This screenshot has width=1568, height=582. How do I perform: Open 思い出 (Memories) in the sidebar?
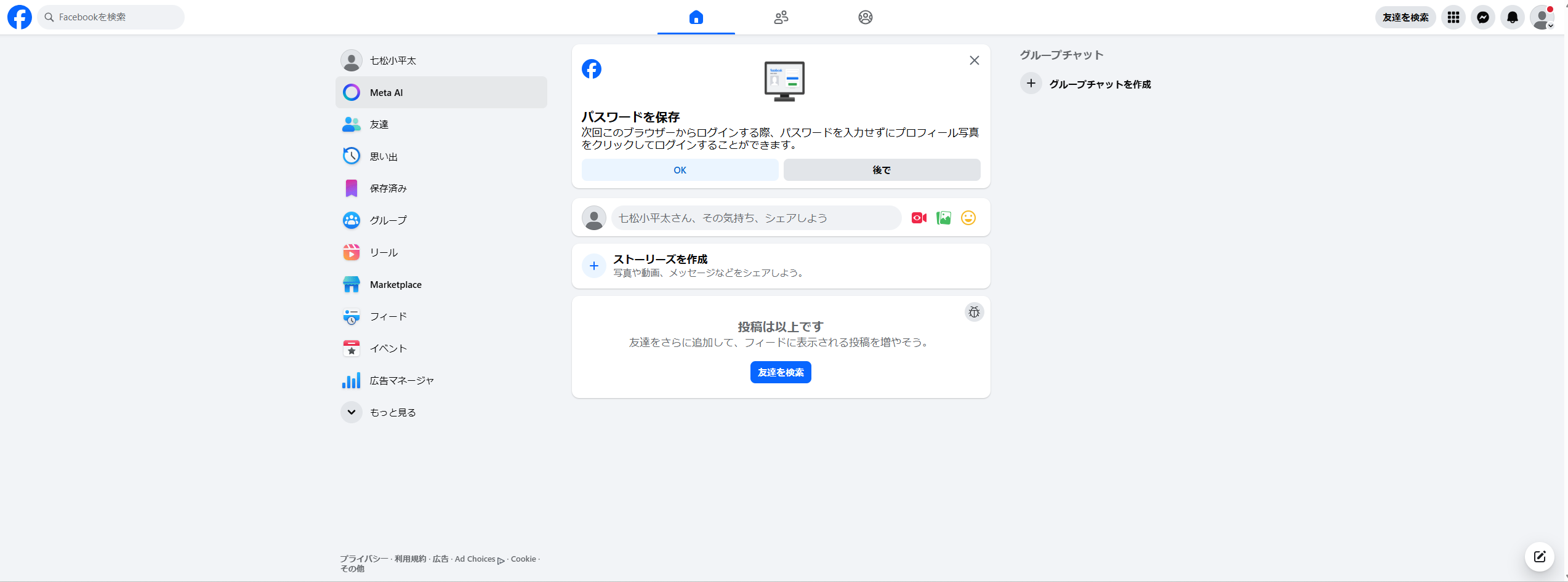[x=384, y=156]
